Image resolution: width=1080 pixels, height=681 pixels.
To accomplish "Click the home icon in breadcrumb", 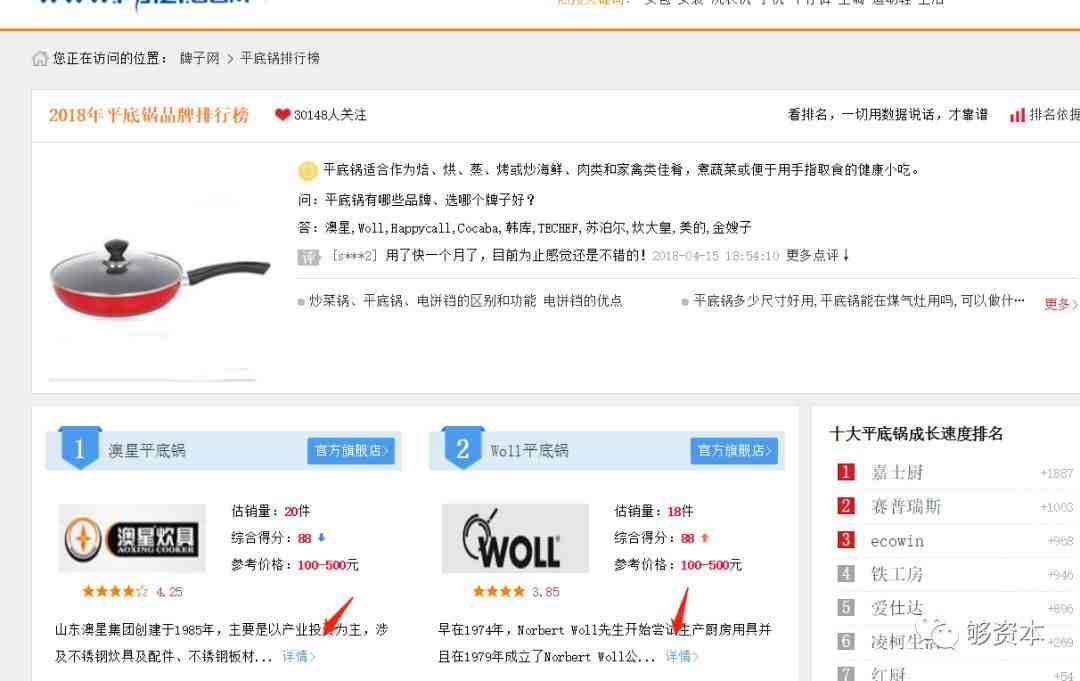I will coord(40,59).
